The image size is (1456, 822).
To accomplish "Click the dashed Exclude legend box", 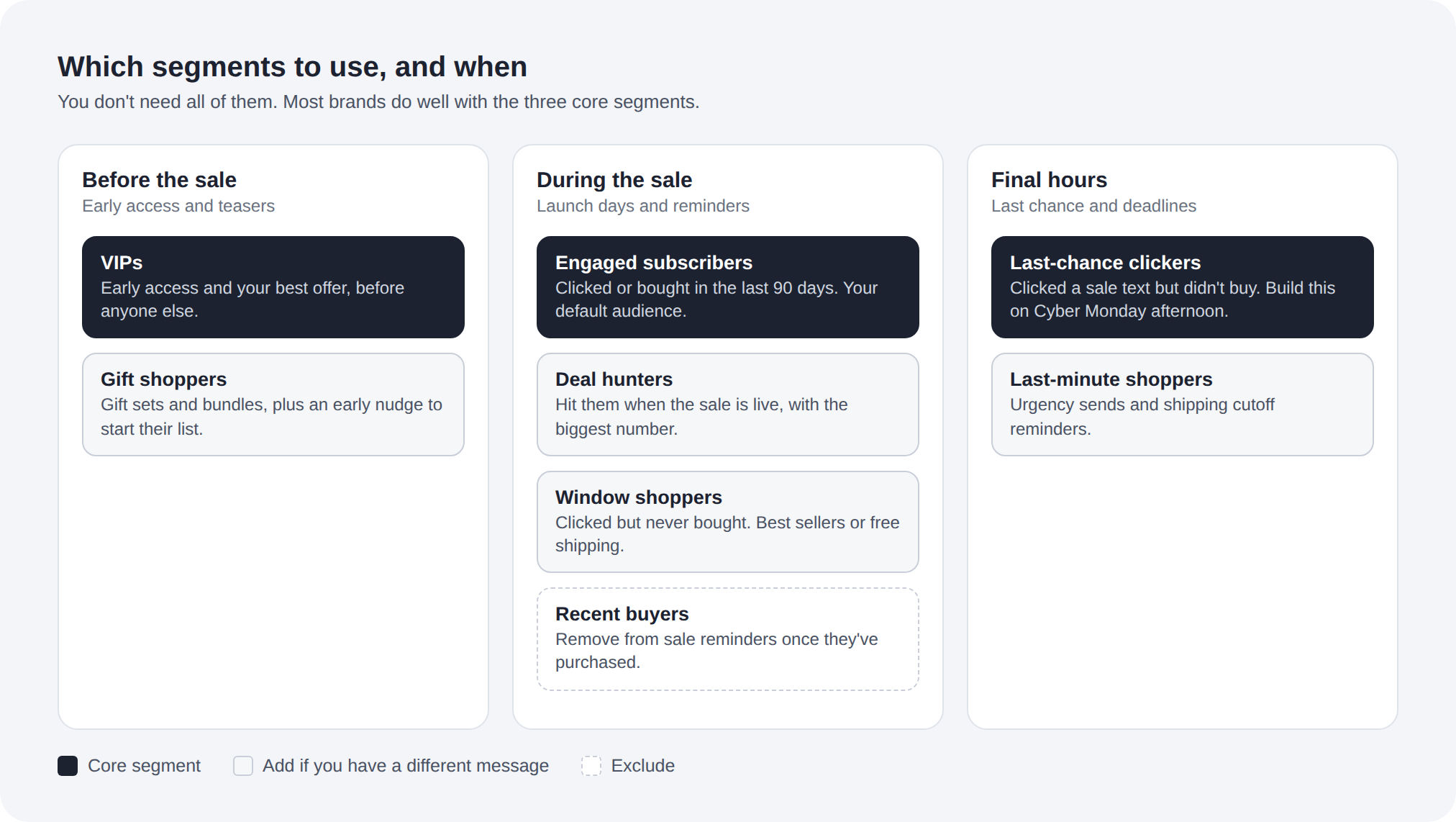I will (x=591, y=766).
